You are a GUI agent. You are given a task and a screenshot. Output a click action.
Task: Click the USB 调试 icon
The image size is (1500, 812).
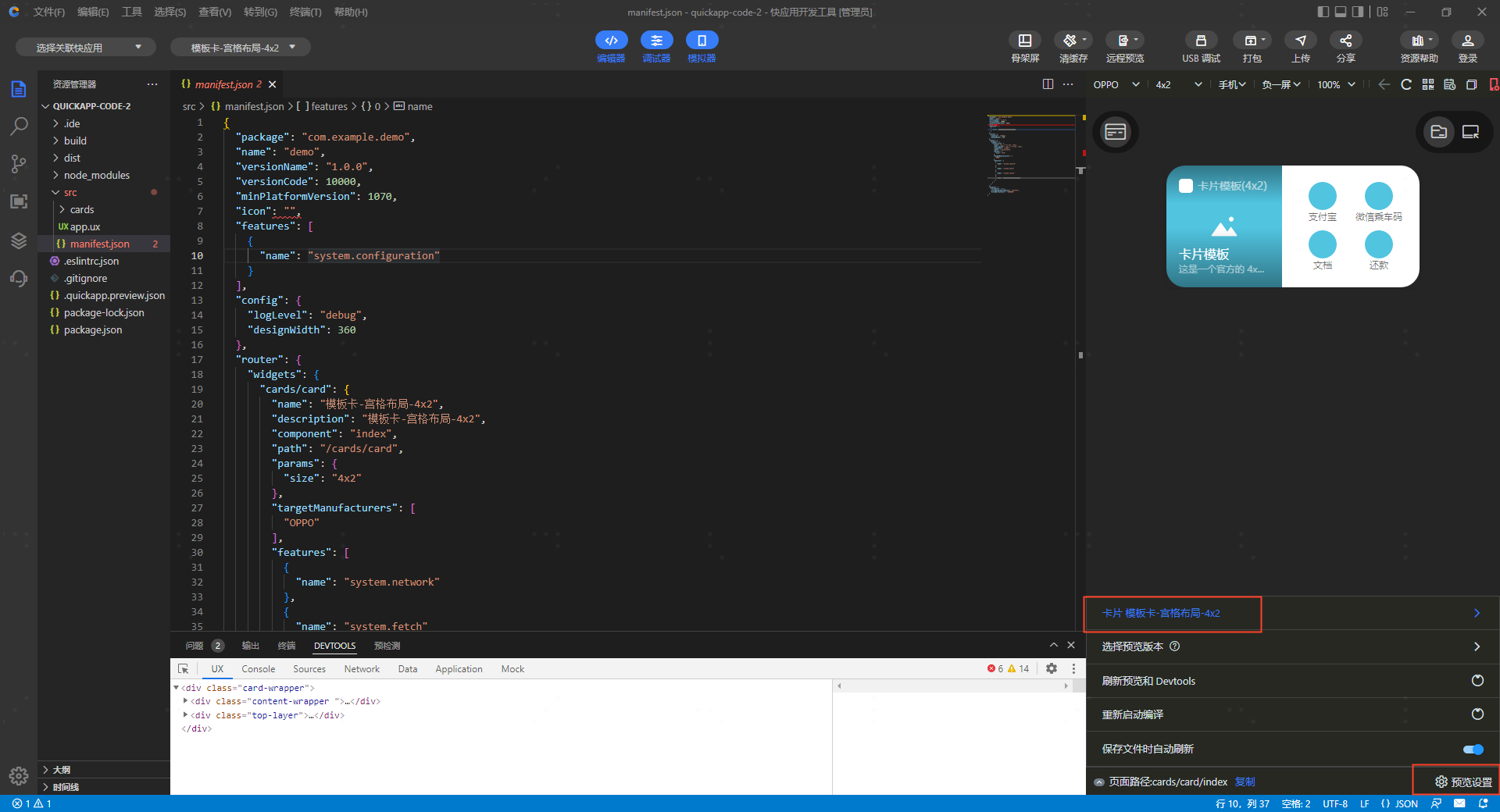click(x=1201, y=41)
